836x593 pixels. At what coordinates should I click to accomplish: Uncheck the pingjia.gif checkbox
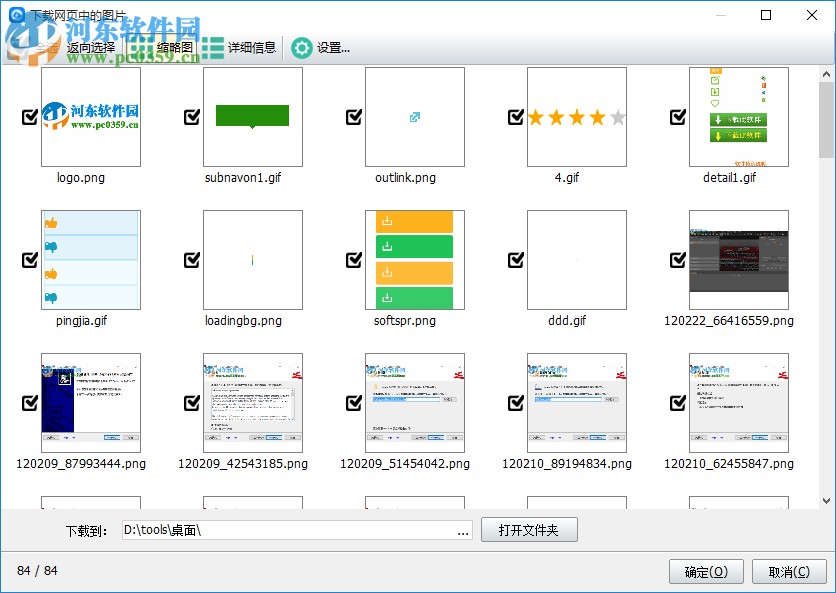coord(30,260)
